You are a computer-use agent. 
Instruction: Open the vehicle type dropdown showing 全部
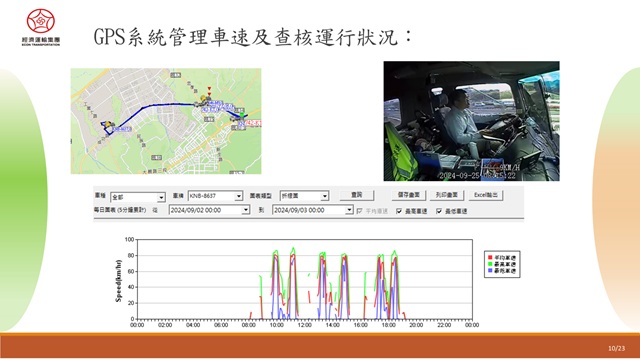138,197
